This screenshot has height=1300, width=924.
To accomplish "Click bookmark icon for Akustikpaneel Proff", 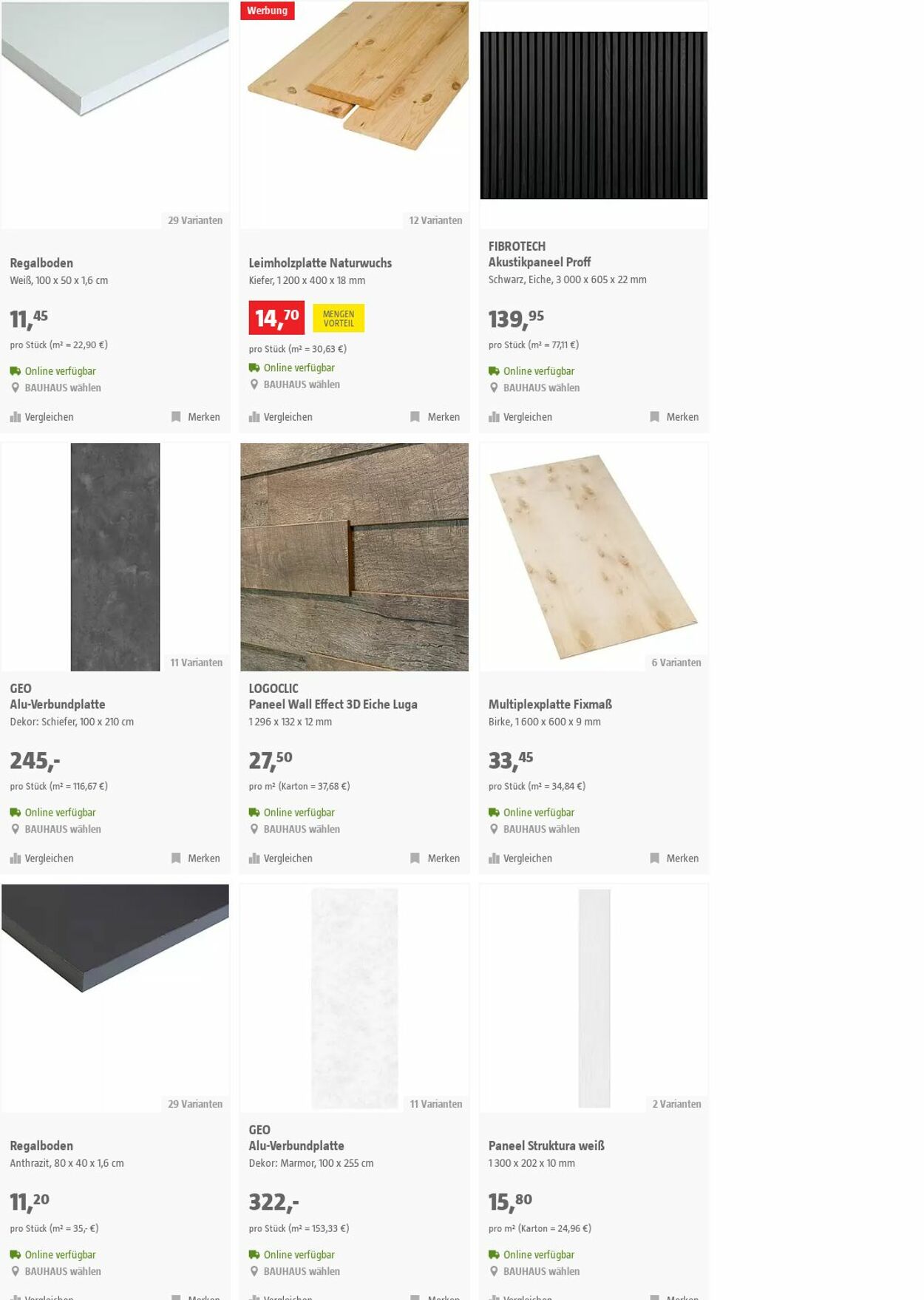I will point(654,417).
